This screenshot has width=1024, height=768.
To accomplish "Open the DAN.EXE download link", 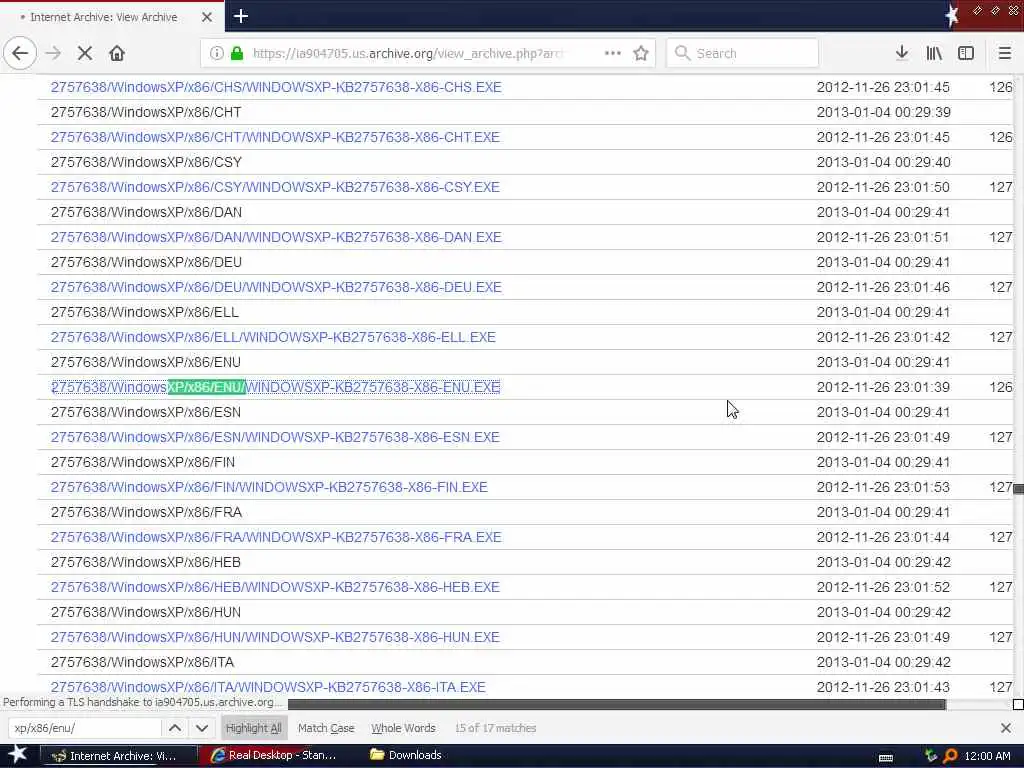I will tap(276, 237).
